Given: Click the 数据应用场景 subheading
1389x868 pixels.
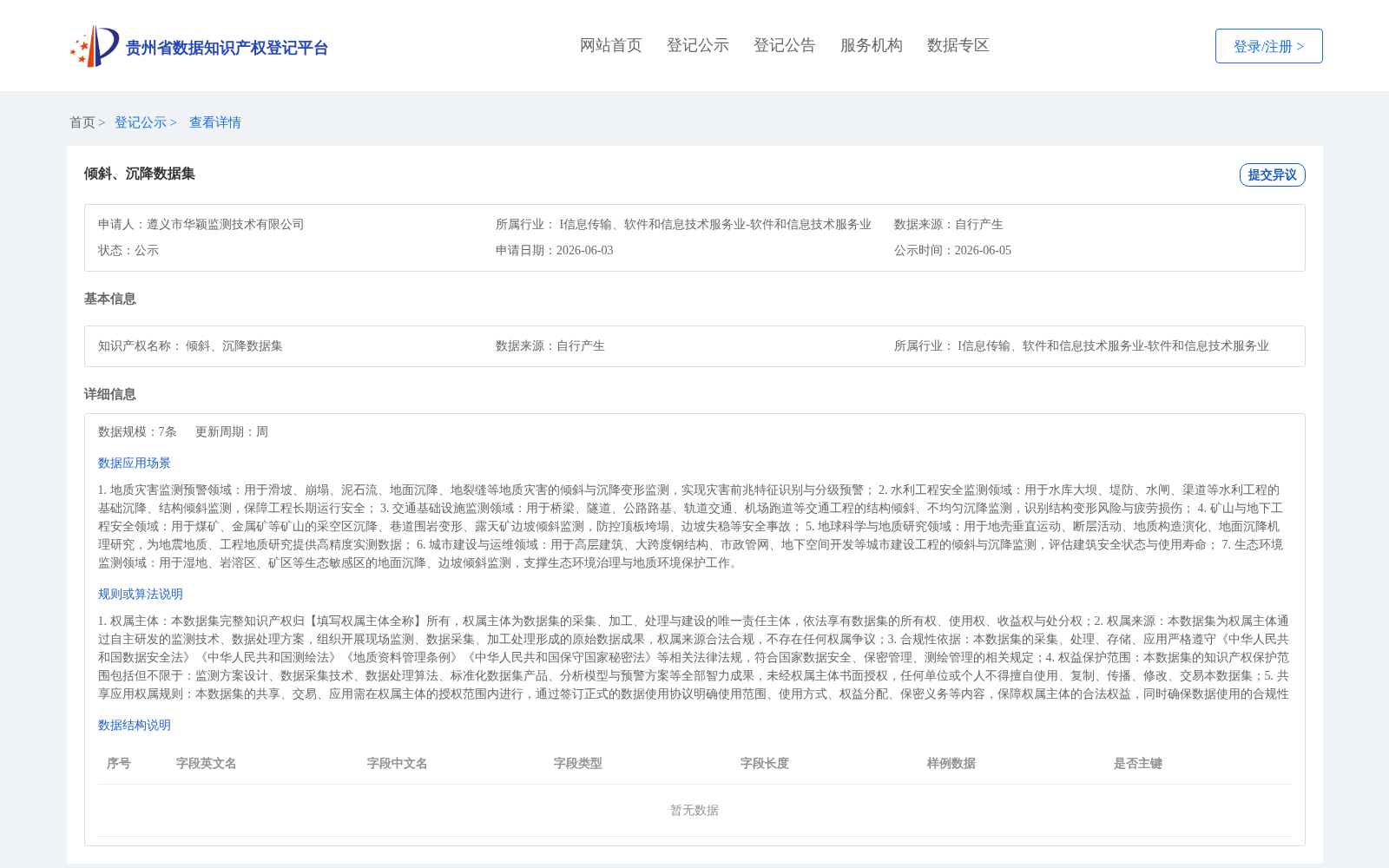Looking at the screenshot, I should 135,463.
